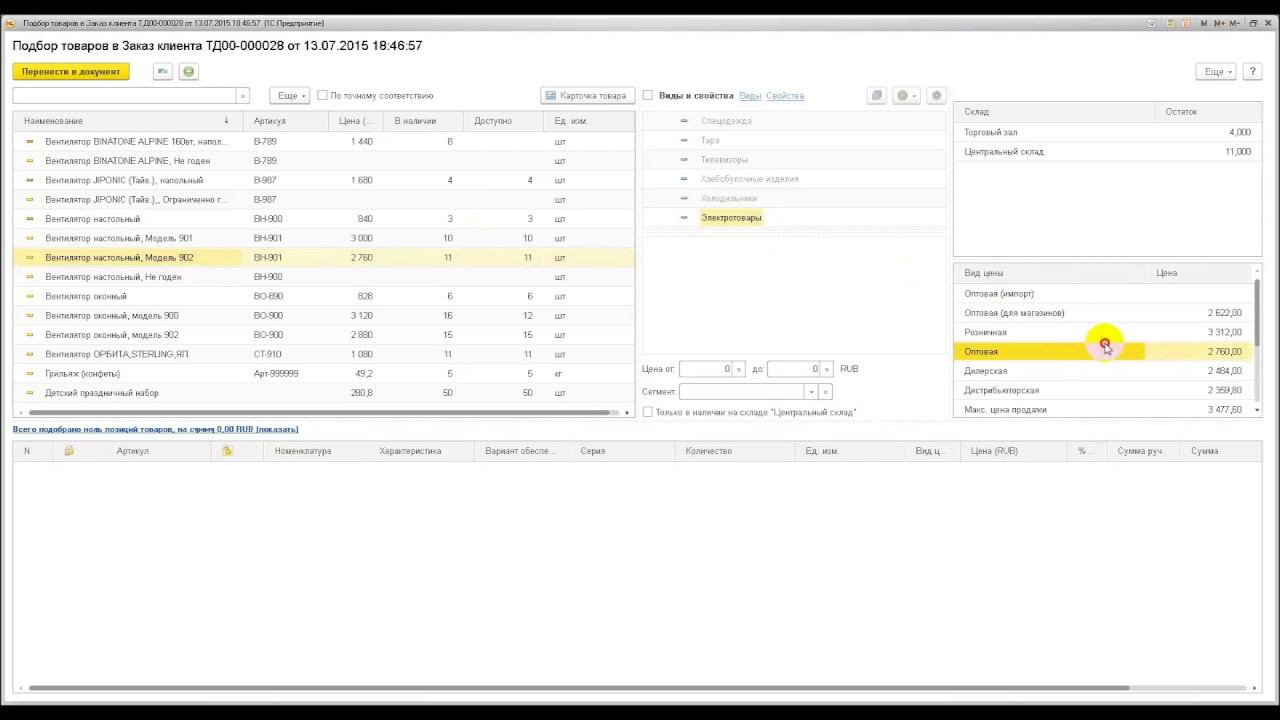
Task: Click the yellow 'Перенести в документ' button
Action: [x=71, y=72]
